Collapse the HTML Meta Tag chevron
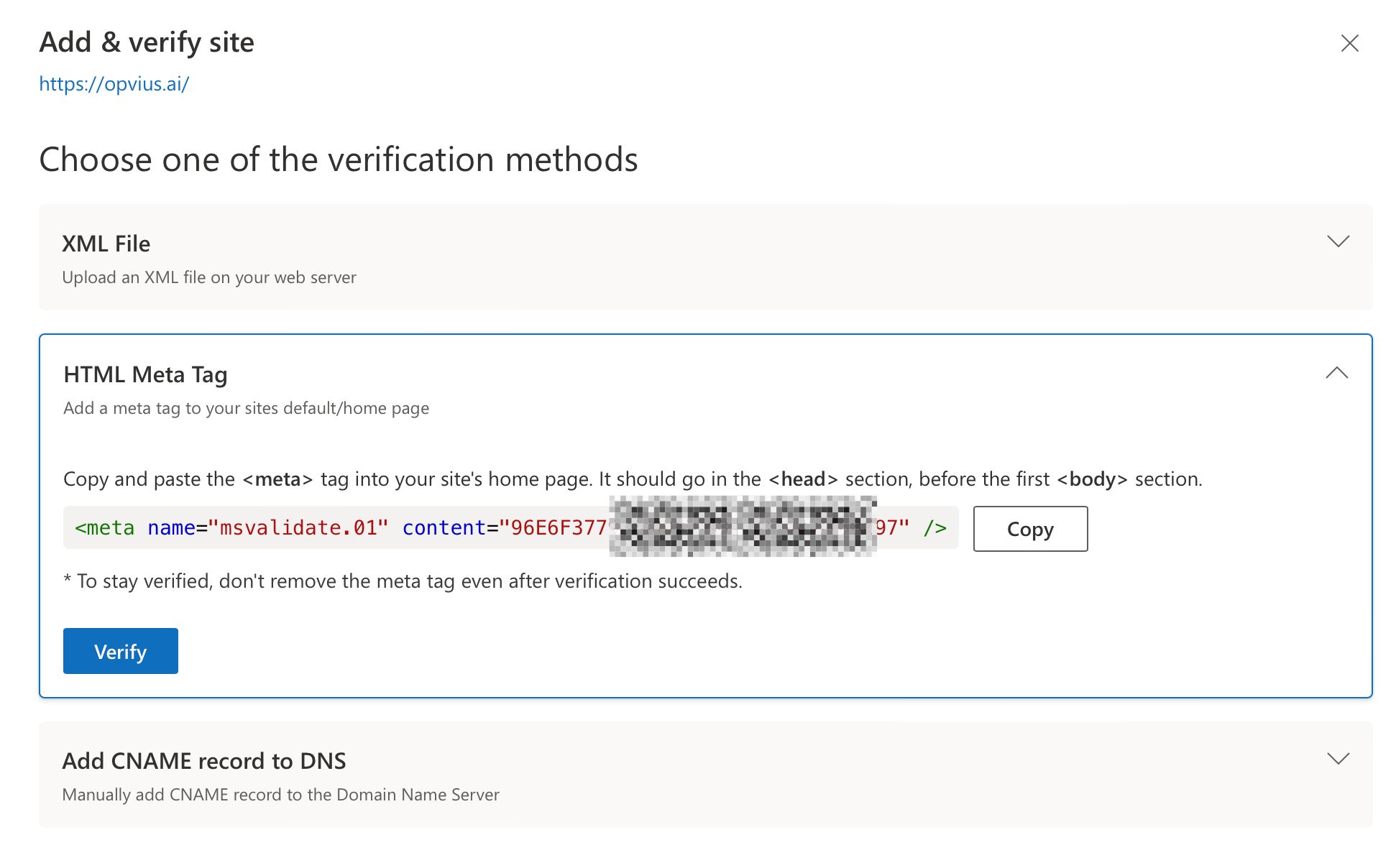 point(1336,373)
